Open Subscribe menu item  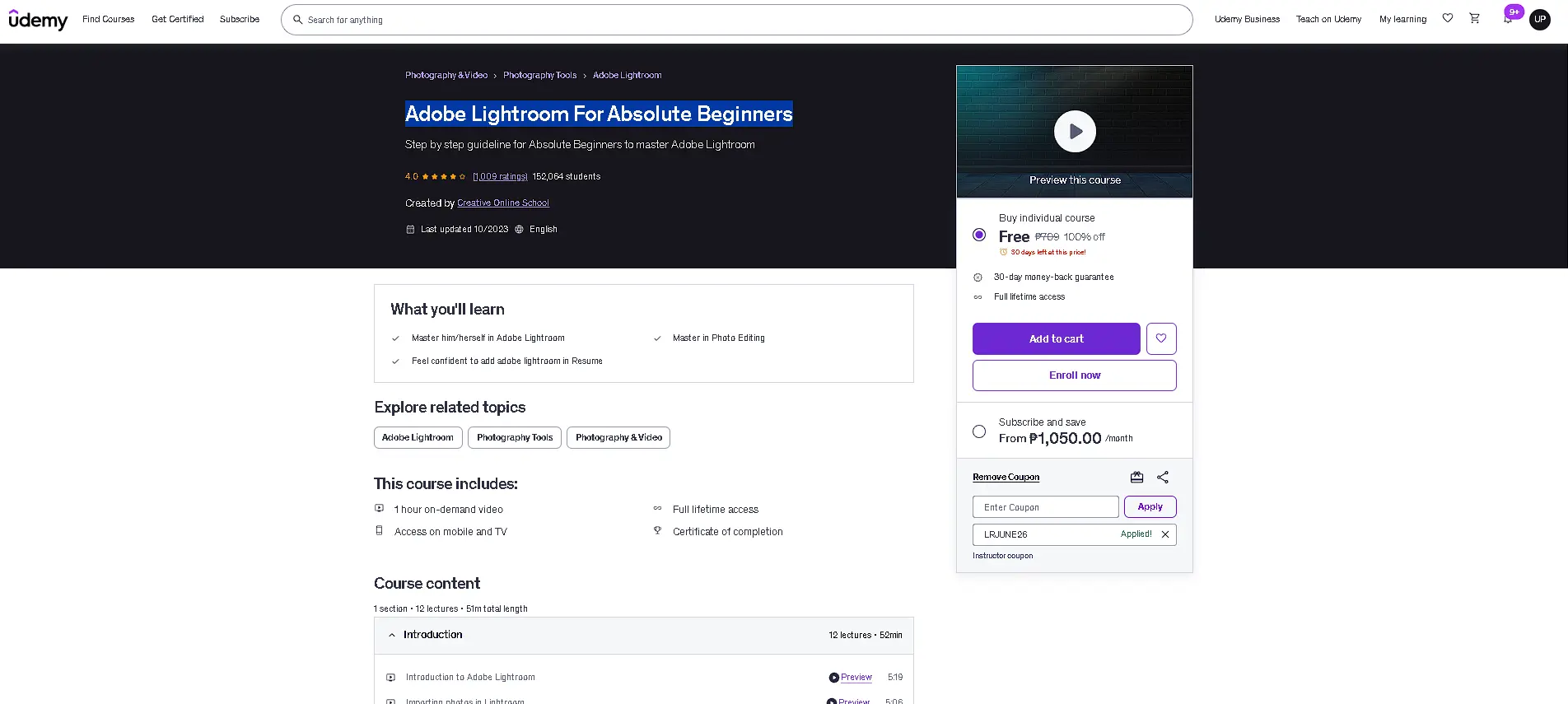[x=240, y=19]
